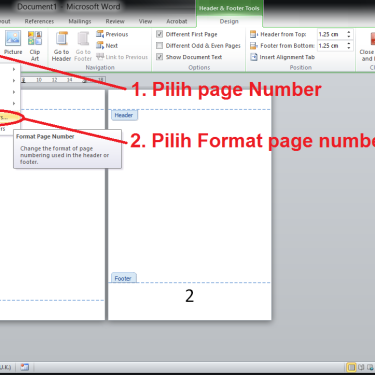Click the page number 2 in the footer

(x=189, y=296)
